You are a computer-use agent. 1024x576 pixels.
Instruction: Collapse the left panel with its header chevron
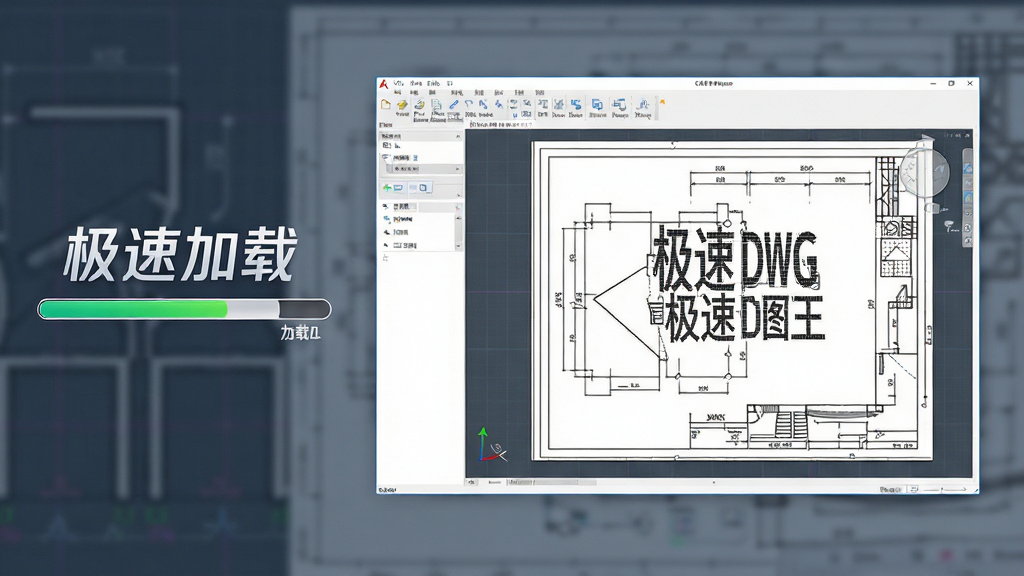458,136
